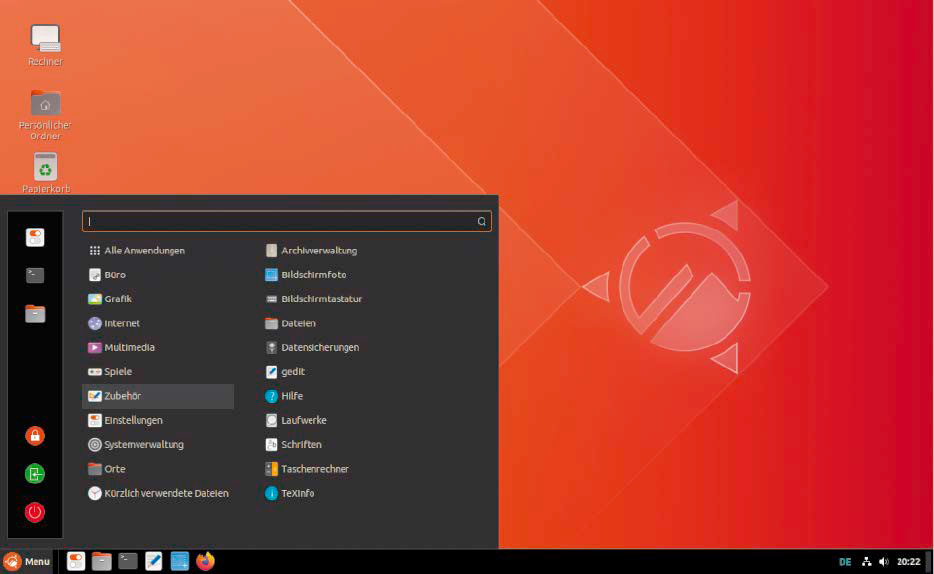
Task: Launch Firefox from the taskbar
Action: [206, 561]
